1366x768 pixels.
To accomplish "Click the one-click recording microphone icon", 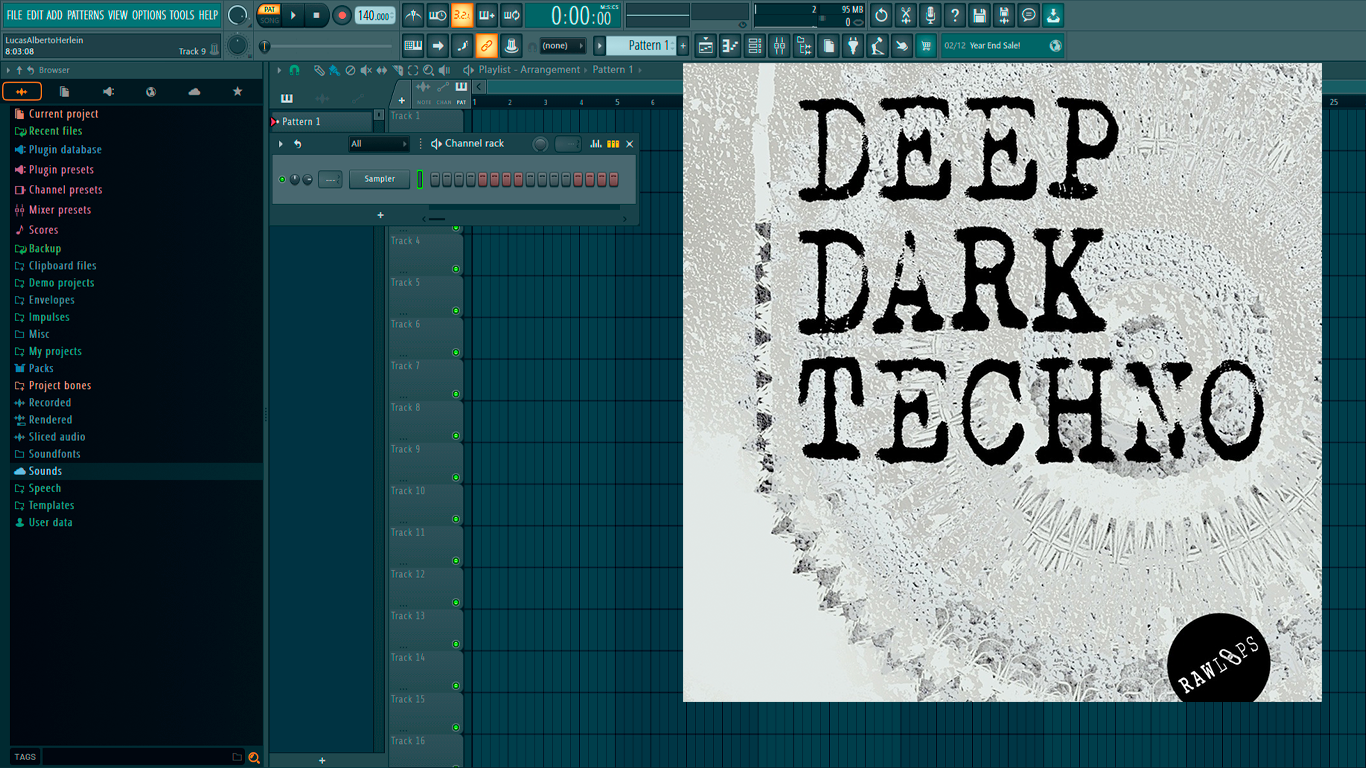I will click(930, 15).
